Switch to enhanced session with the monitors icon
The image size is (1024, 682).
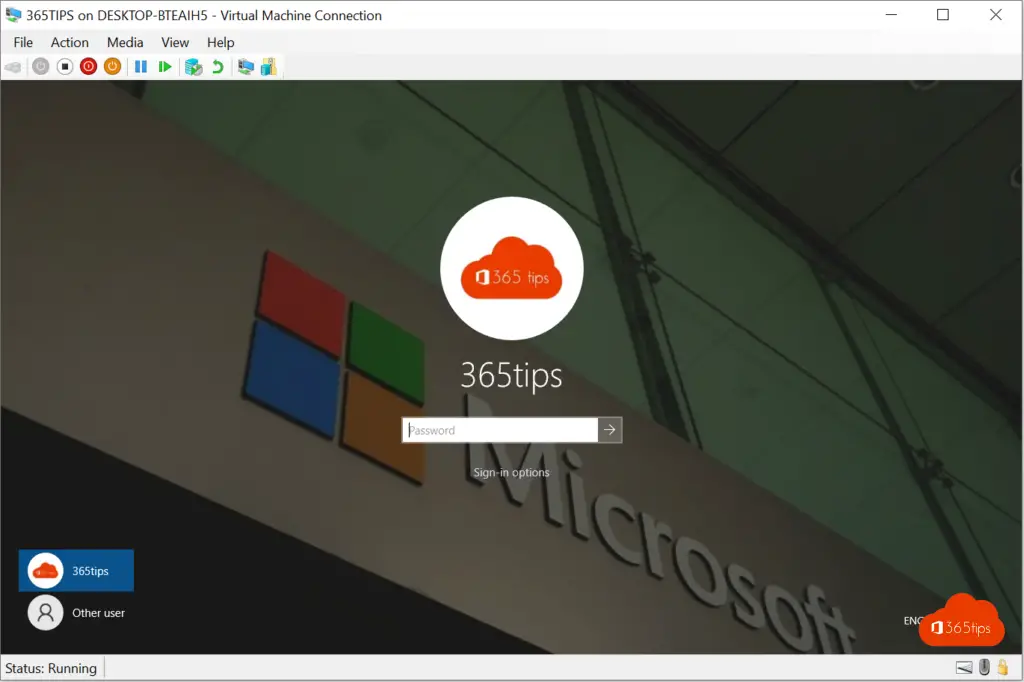click(x=245, y=67)
